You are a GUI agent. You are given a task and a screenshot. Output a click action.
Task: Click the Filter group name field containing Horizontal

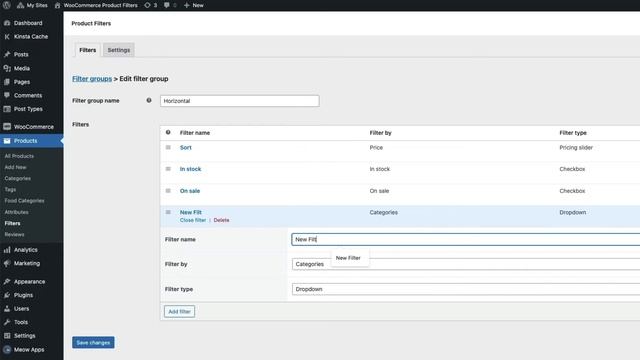tap(240, 101)
